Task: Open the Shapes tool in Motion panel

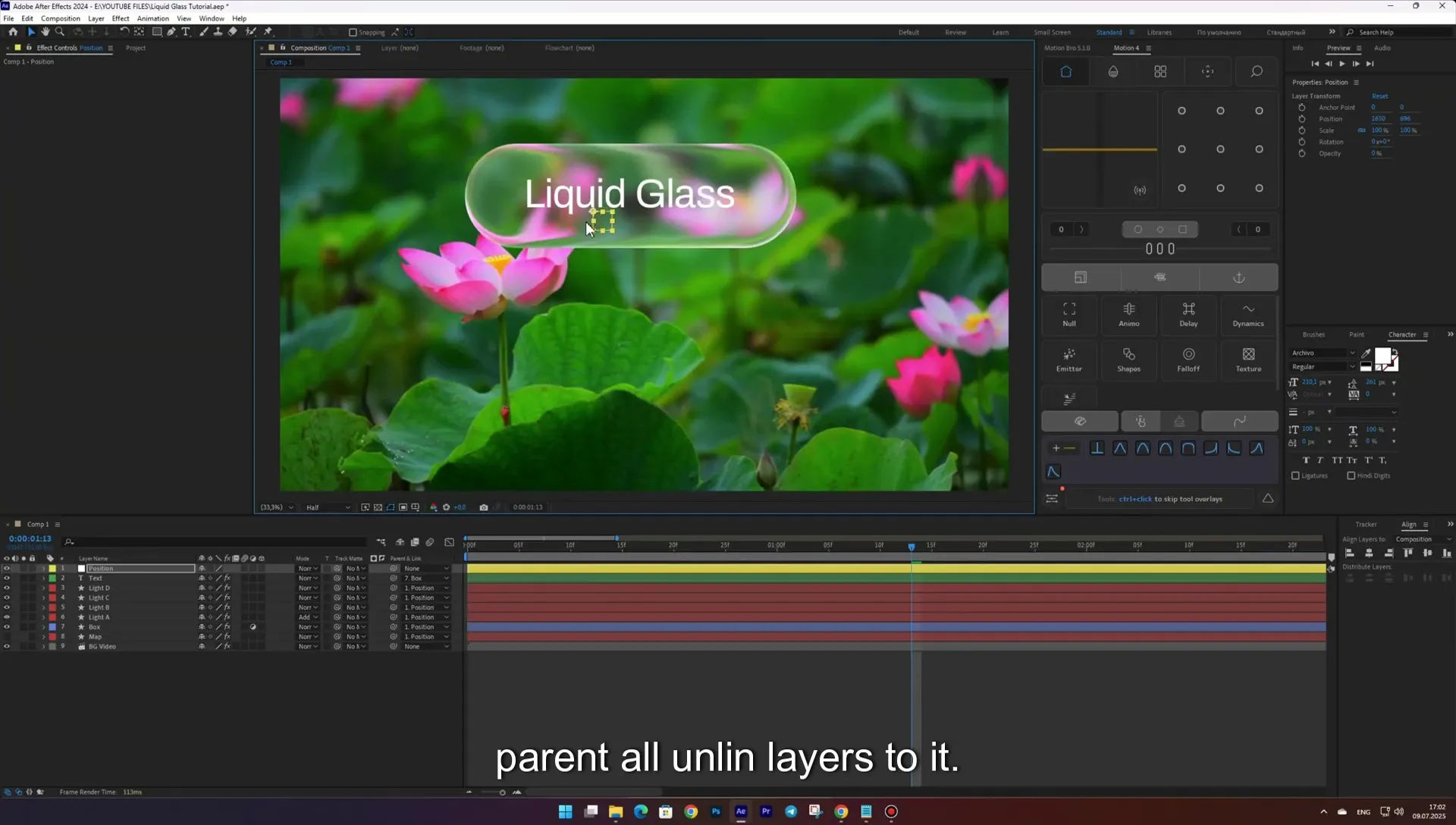Action: click(x=1128, y=360)
